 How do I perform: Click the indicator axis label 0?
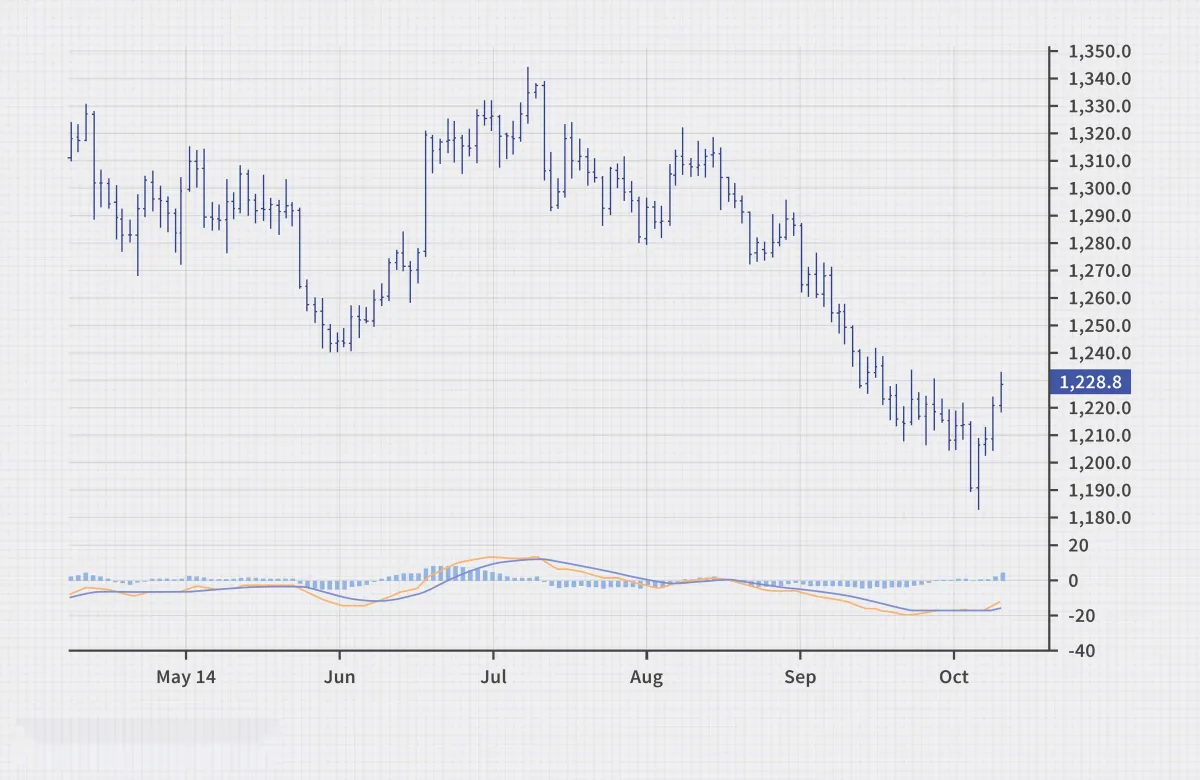click(1074, 581)
